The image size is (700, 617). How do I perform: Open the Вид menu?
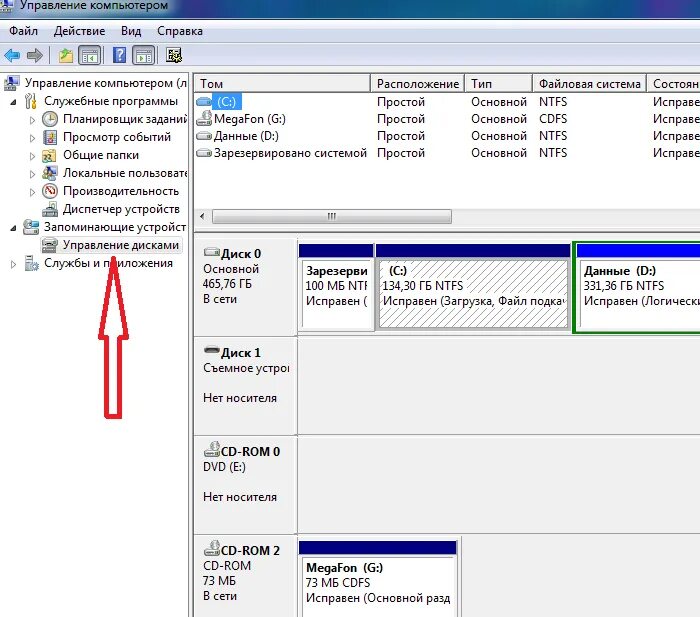click(131, 31)
